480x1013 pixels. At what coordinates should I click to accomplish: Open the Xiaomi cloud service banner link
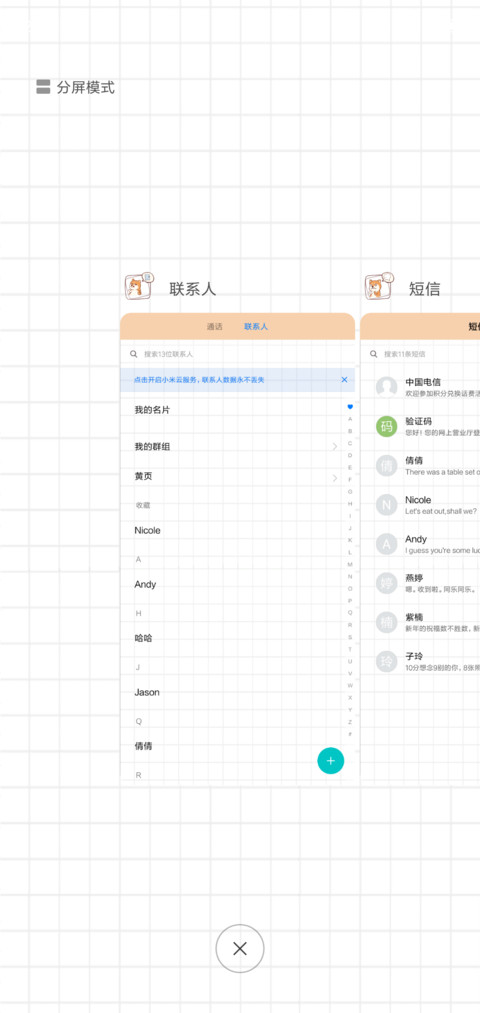click(x=199, y=380)
